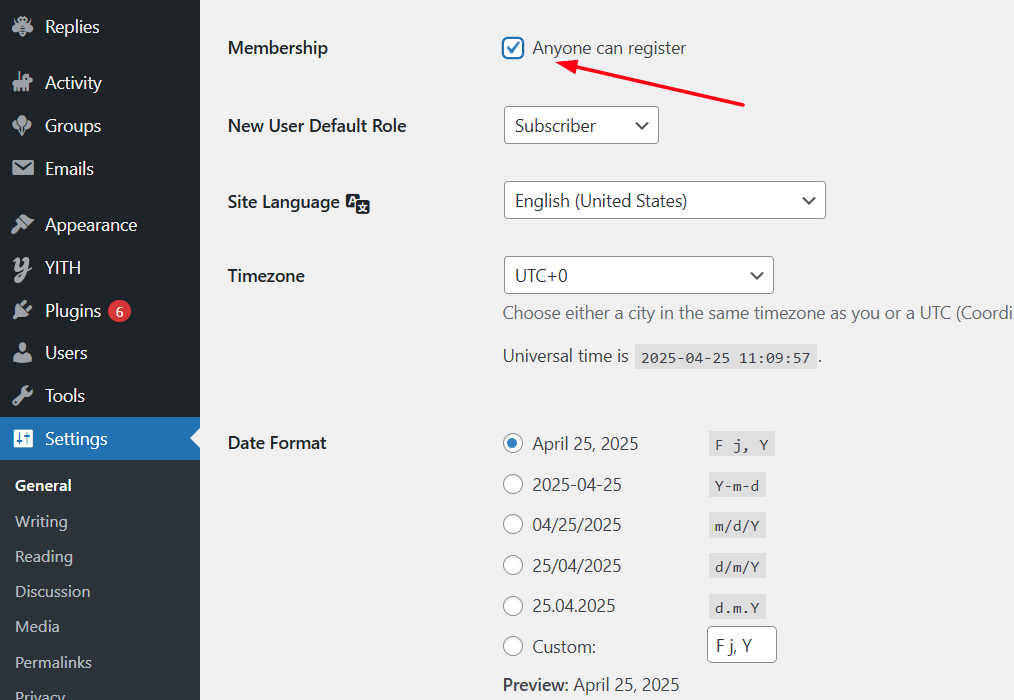Click the Replies bee icon in sidebar
This screenshot has height=700, width=1014.
tap(22, 27)
